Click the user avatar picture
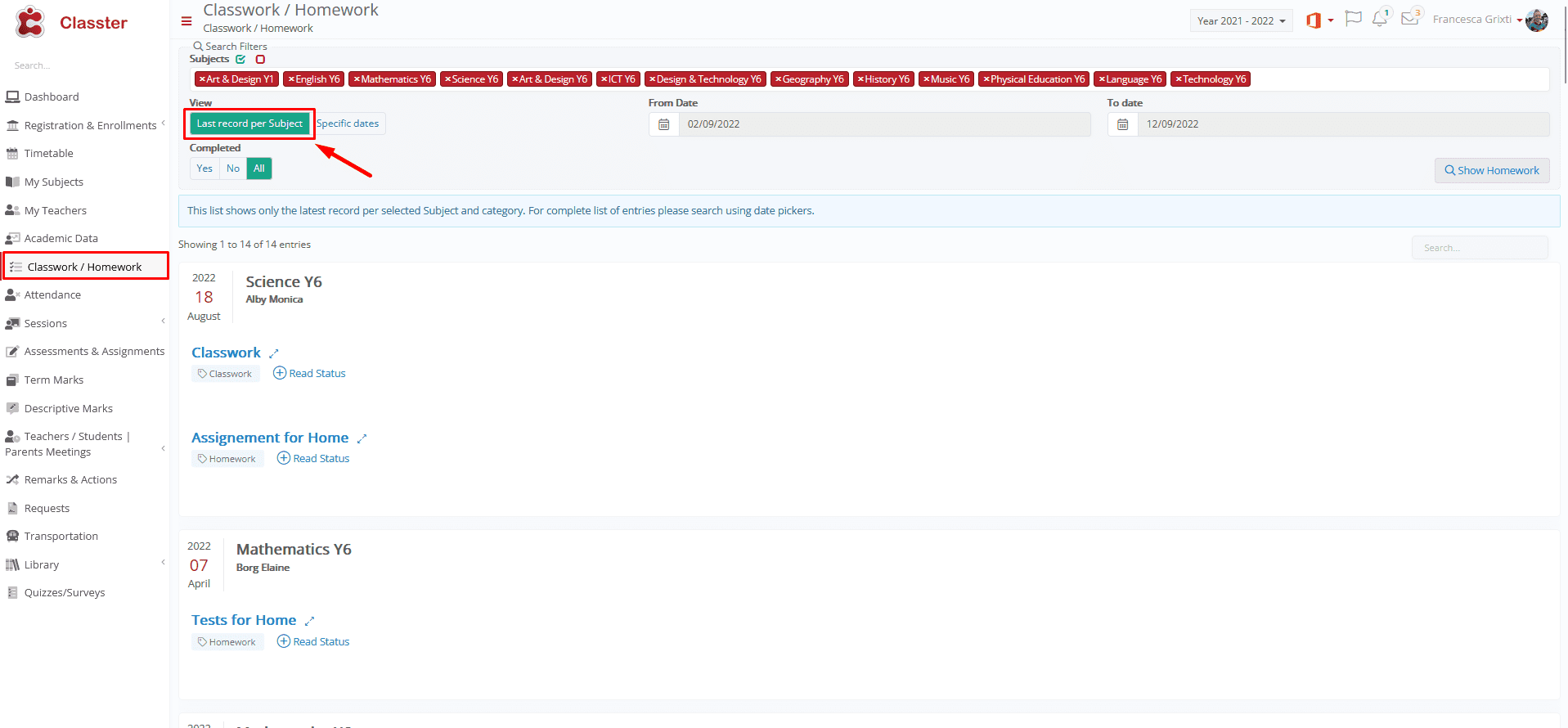Screen dimensions: 1568x728 pos(1537,20)
